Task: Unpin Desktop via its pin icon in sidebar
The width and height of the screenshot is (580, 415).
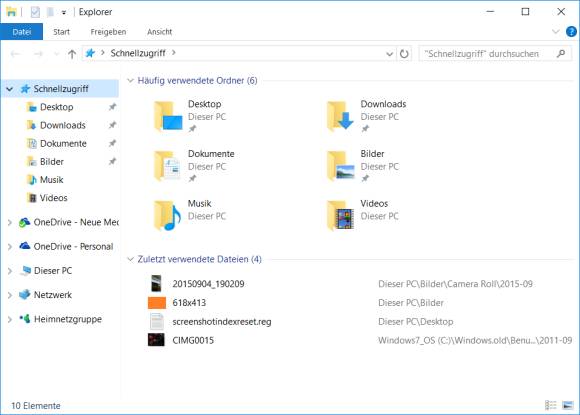Action: [112, 107]
